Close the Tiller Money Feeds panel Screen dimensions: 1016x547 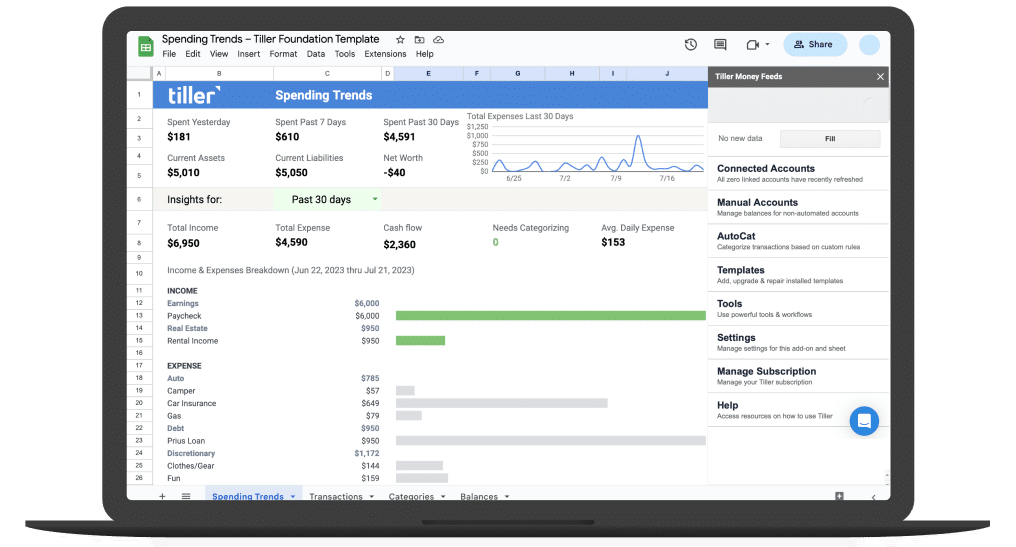[x=880, y=76]
